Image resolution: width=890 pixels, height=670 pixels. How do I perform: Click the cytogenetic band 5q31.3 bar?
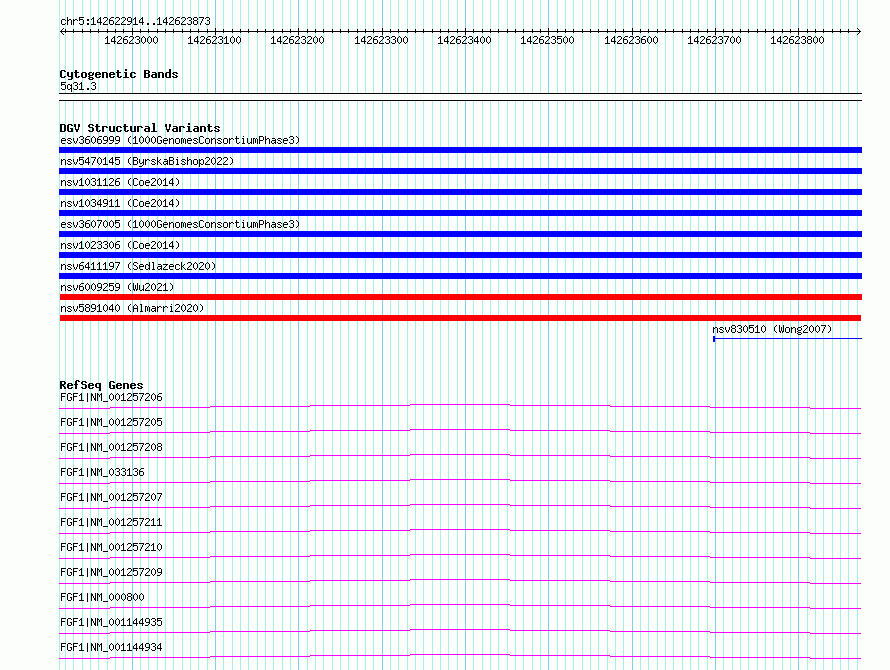pyautogui.click(x=460, y=97)
